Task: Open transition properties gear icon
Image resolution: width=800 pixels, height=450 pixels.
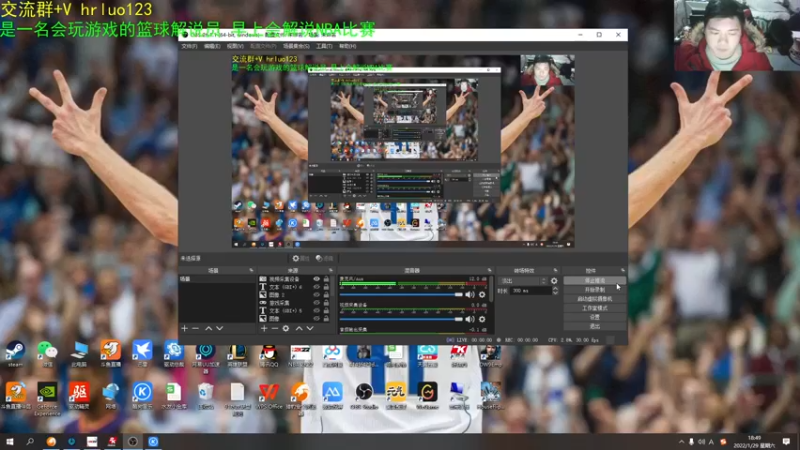Action: (554, 281)
